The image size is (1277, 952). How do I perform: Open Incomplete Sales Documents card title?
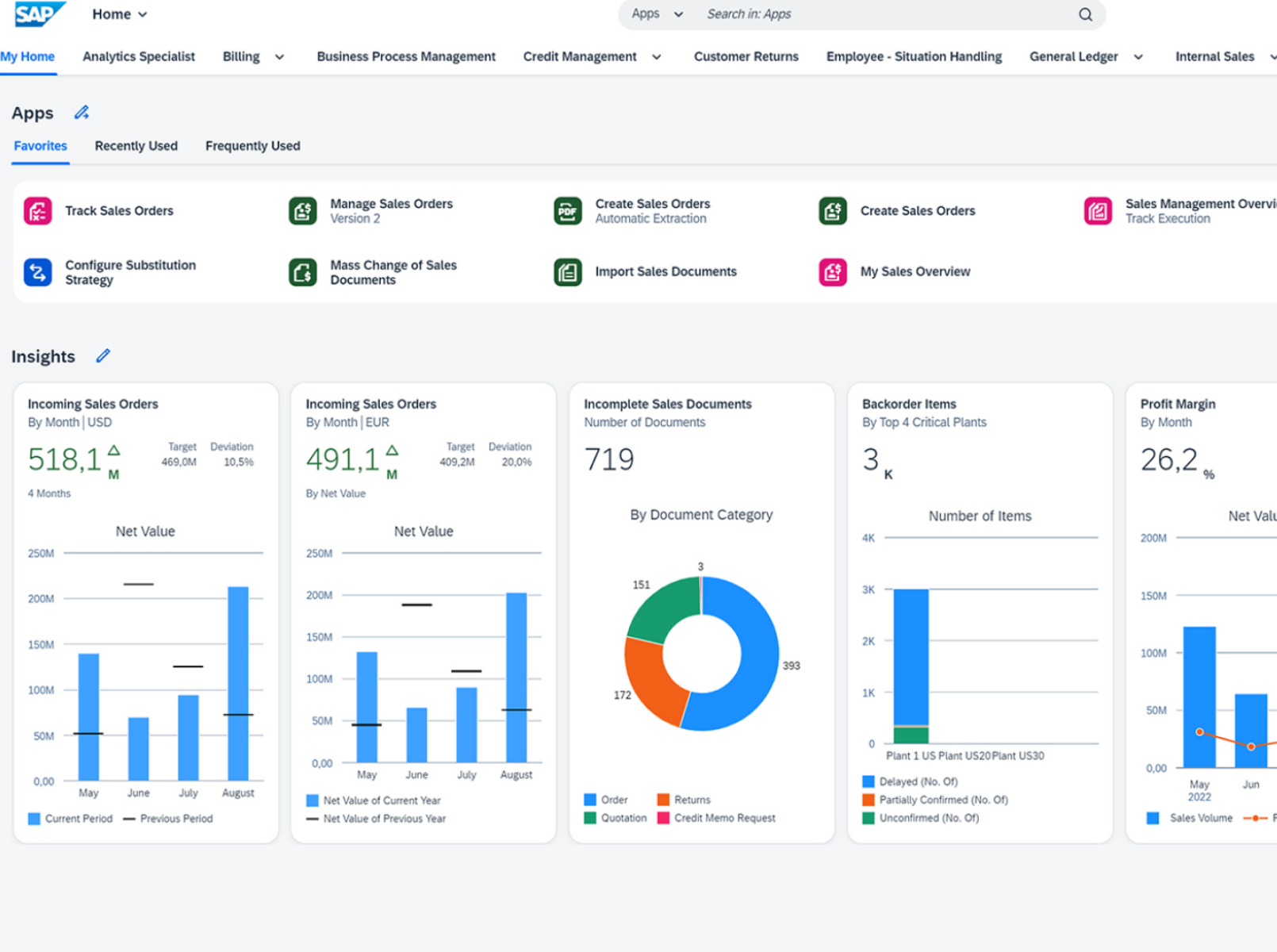point(668,404)
